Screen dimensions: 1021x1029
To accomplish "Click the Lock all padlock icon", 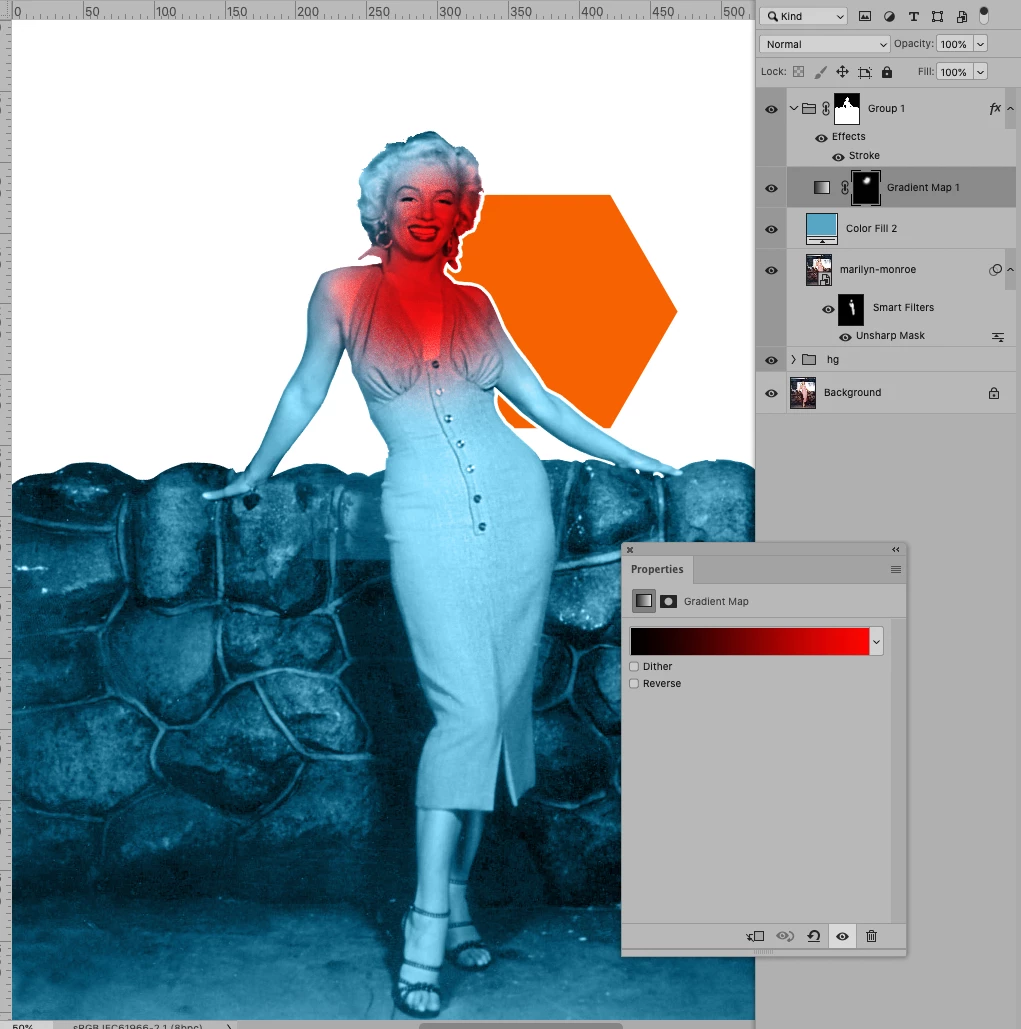I will pyautogui.click(x=887, y=72).
